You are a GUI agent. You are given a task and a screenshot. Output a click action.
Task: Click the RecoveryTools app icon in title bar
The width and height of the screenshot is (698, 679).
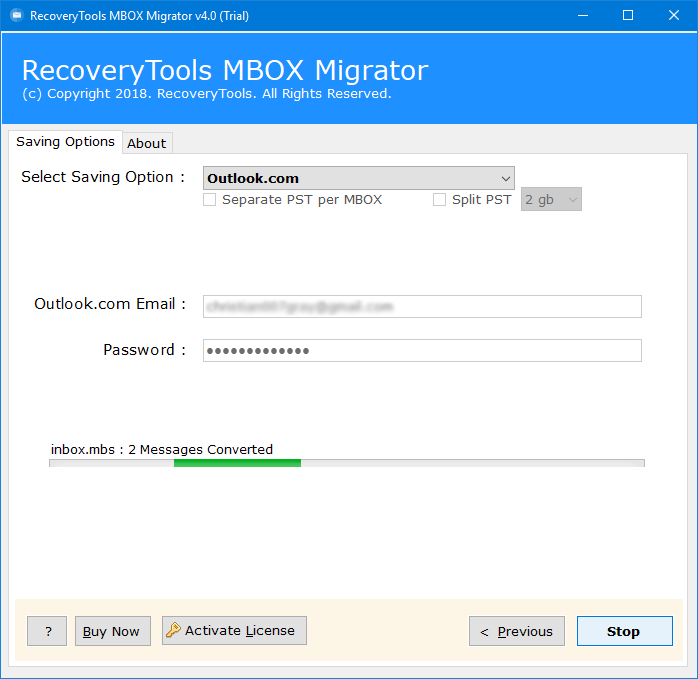click(16, 16)
